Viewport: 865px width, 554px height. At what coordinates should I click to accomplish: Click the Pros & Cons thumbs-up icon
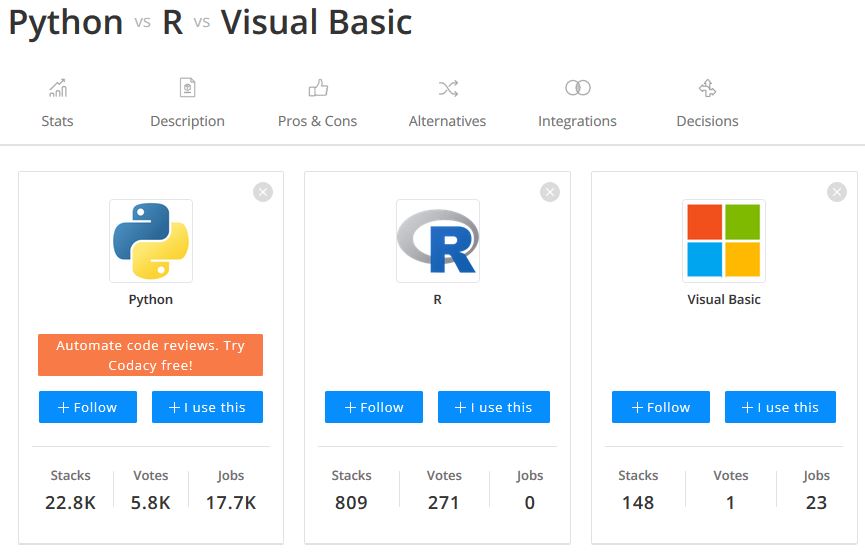click(318, 88)
